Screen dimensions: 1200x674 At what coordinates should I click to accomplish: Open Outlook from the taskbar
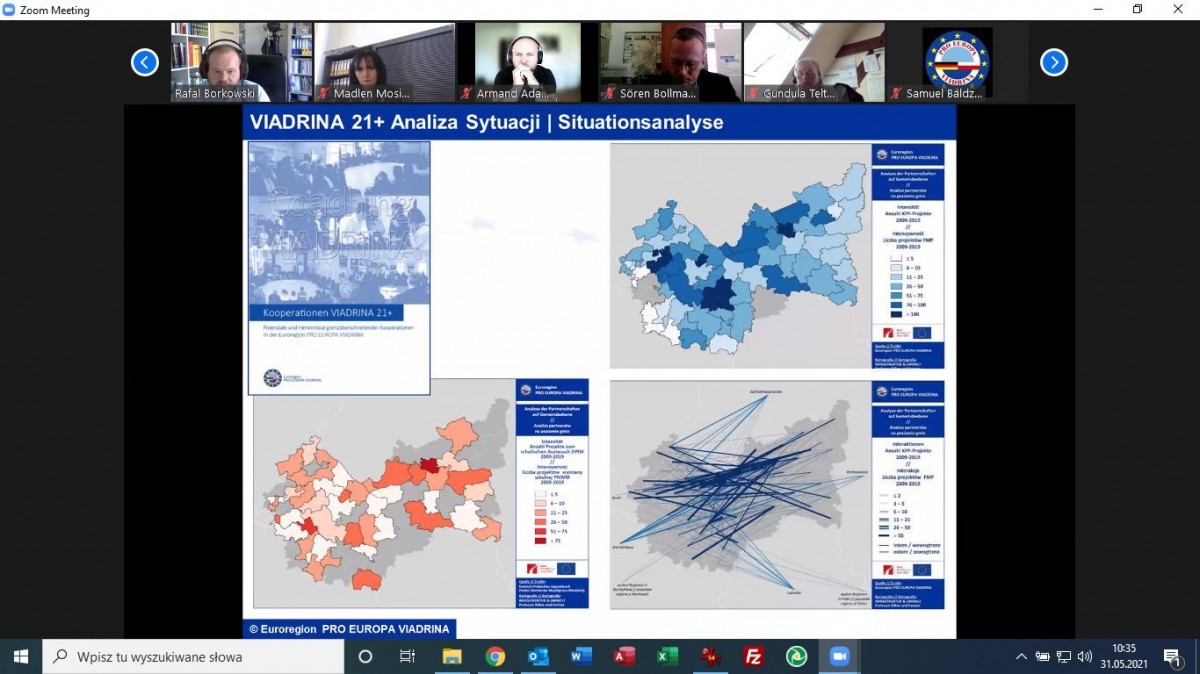pyautogui.click(x=538, y=657)
